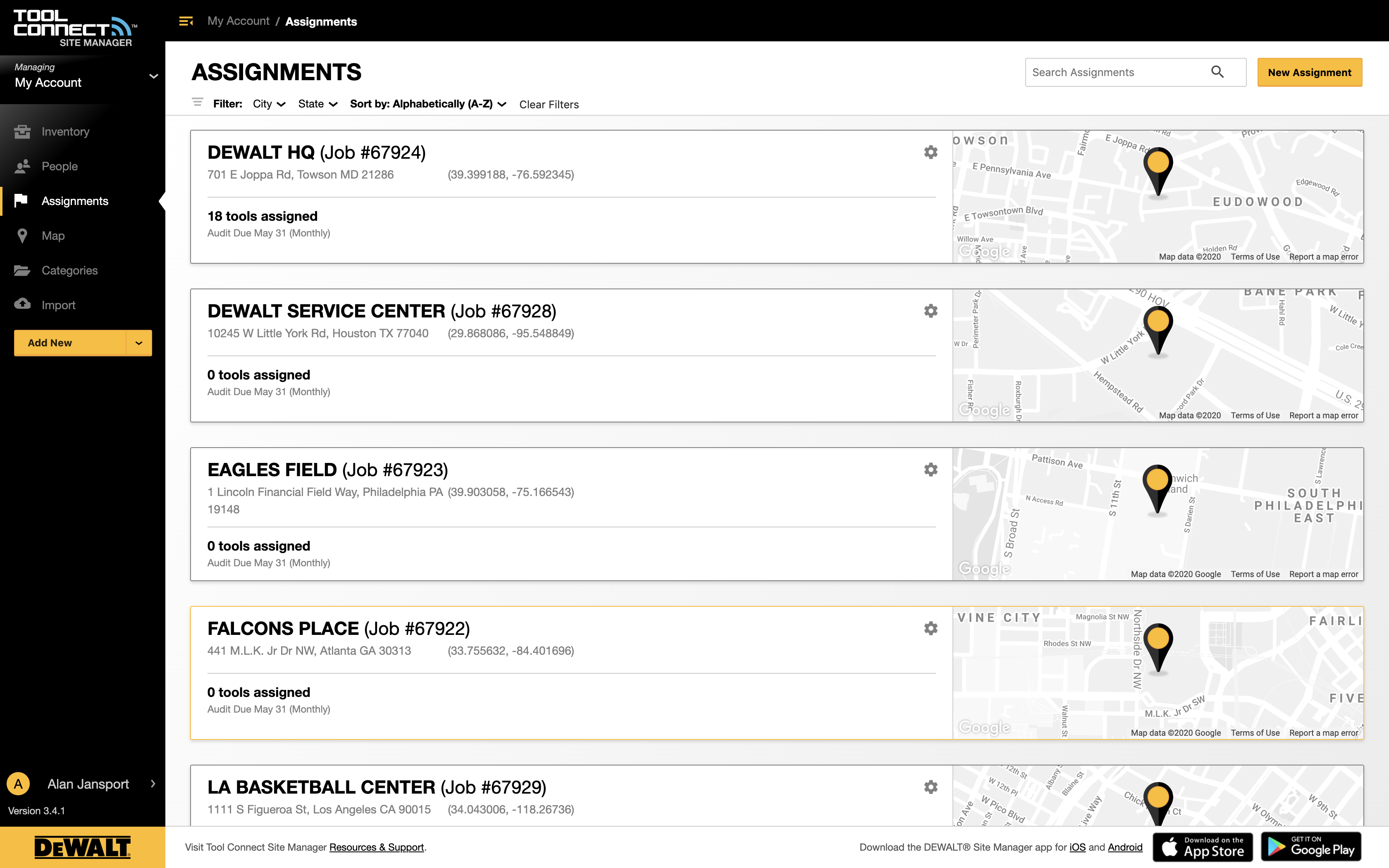Click the Map pin icon in sidebar
This screenshot has height=868, width=1389.
pyautogui.click(x=22, y=236)
